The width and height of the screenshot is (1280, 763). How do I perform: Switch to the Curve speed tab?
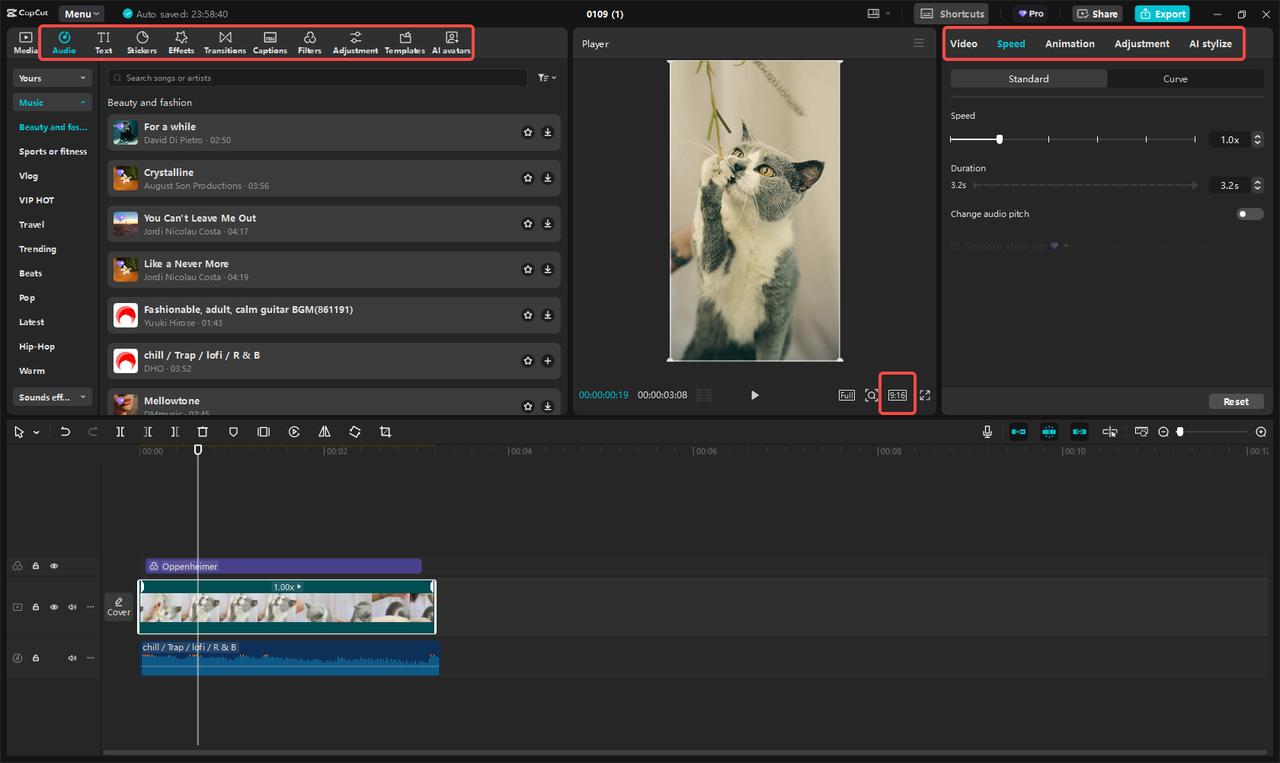point(1176,78)
